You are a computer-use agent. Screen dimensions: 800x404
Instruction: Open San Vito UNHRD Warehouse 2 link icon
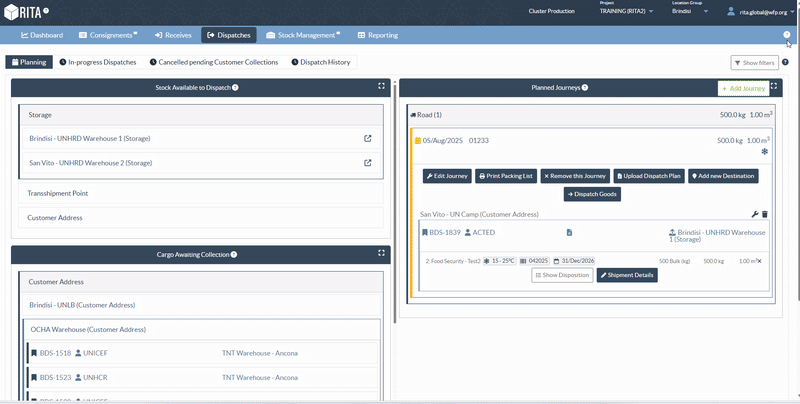click(367, 162)
